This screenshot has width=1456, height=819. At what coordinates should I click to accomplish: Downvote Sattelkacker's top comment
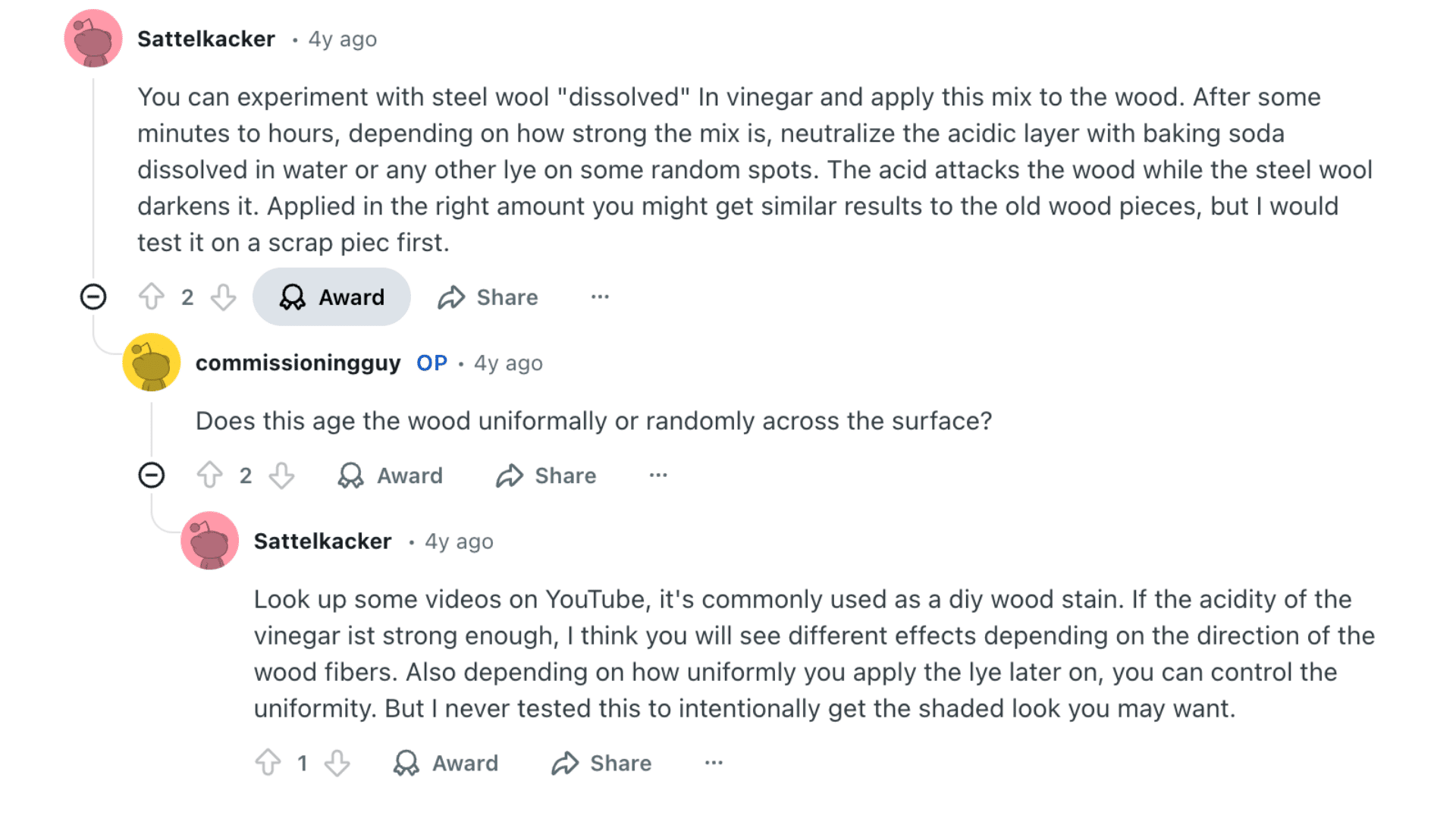pyautogui.click(x=222, y=297)
